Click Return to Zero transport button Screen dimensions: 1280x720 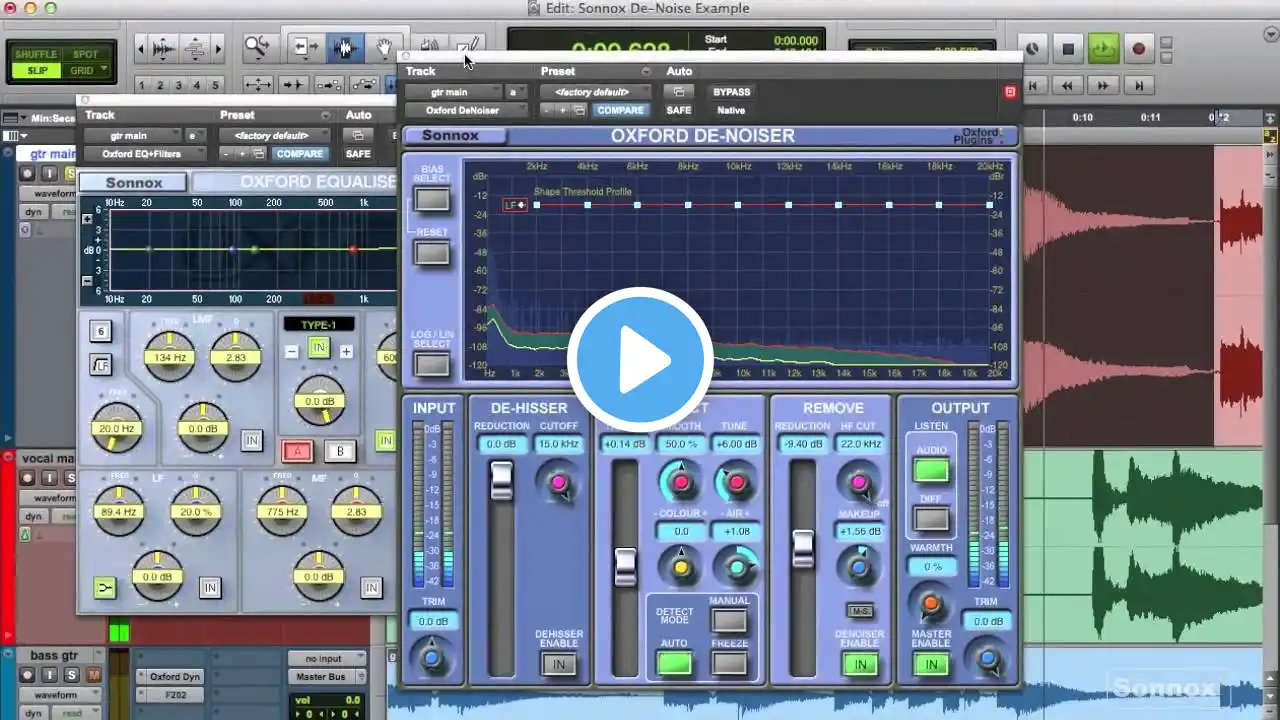pyautogui.click(x=1035, y=86)
